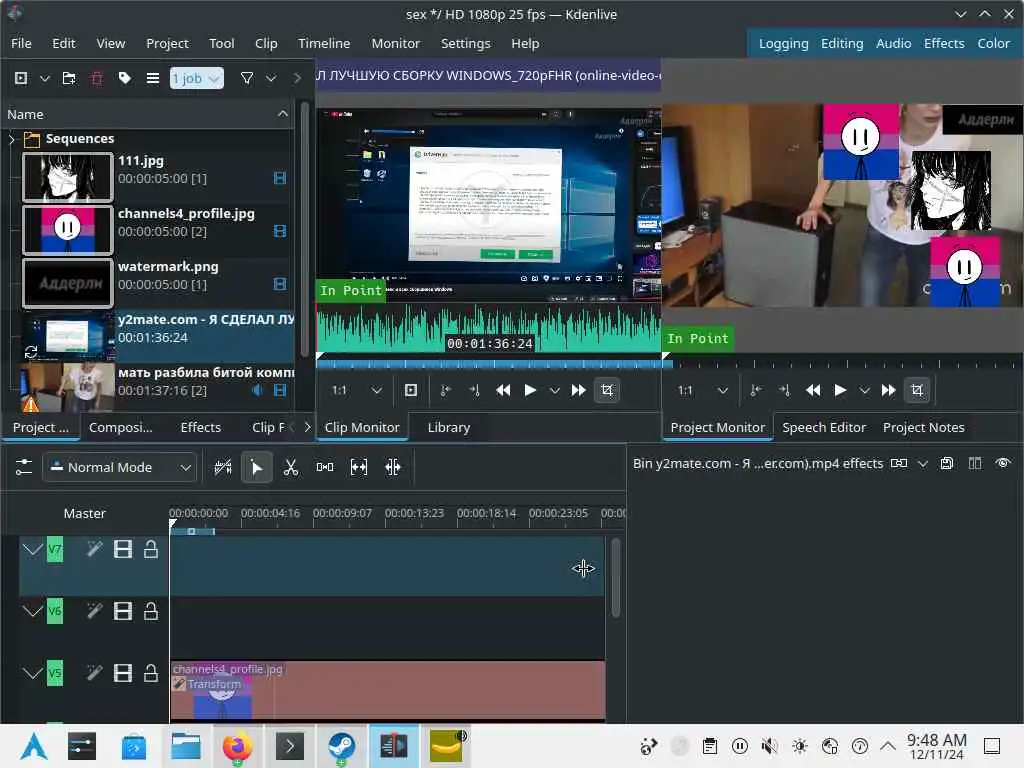The image size is (1024, 768).
Task: Switch to the Speech Editor tab
Action: [824, 427]
